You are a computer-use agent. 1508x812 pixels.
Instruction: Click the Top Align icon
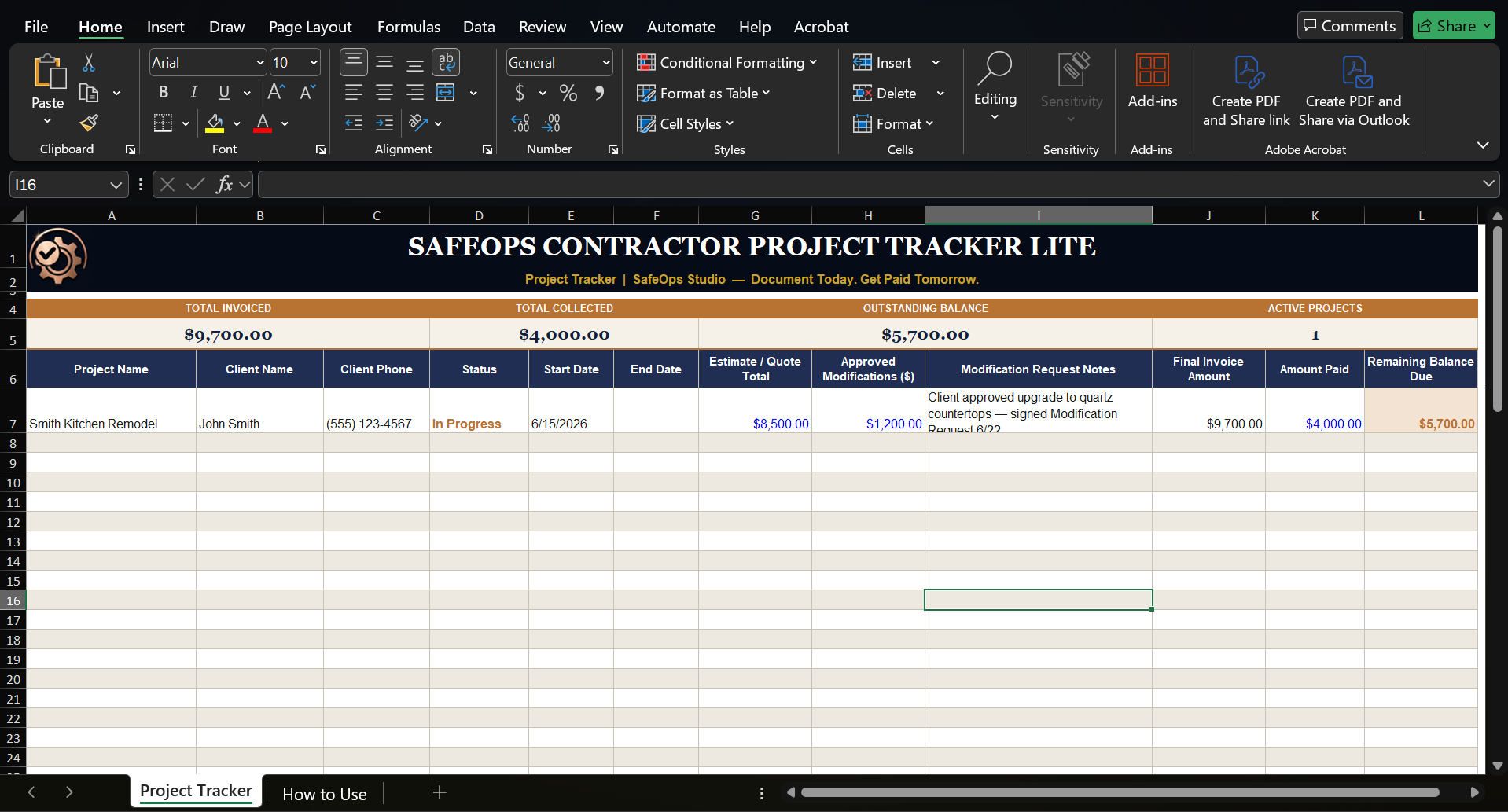click(353, 62)
